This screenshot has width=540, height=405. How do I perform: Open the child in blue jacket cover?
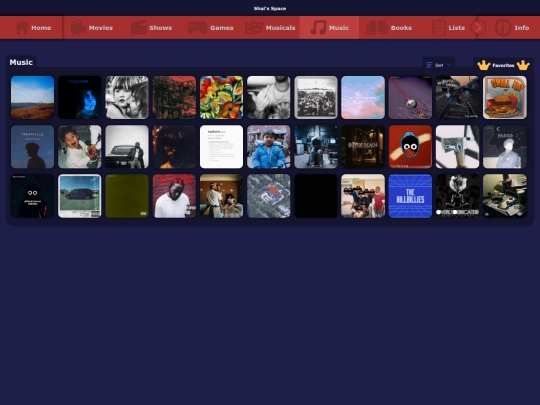click(269, 147)
